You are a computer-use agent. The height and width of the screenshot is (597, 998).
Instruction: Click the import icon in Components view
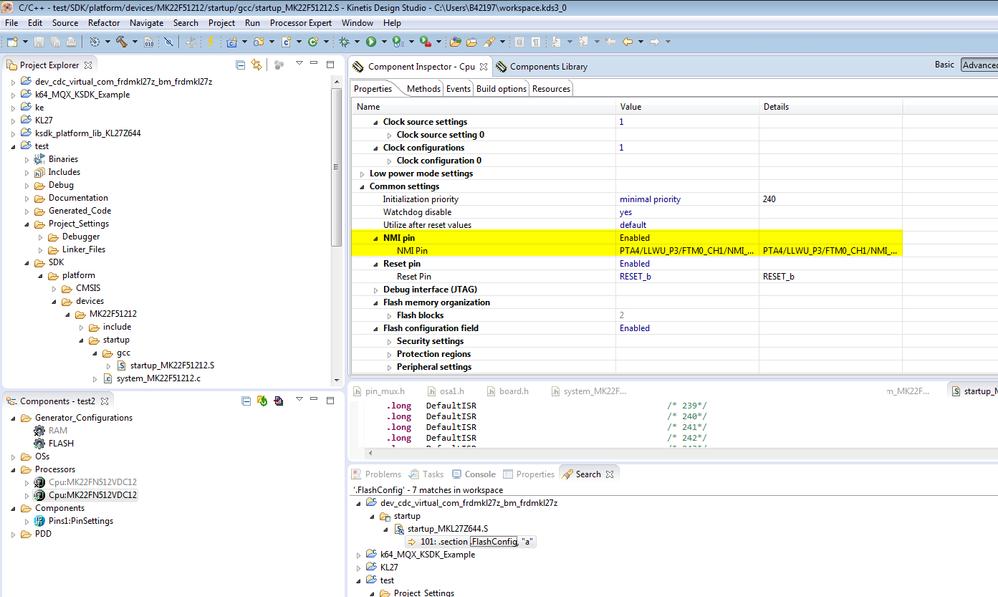(x=278, y=401)
